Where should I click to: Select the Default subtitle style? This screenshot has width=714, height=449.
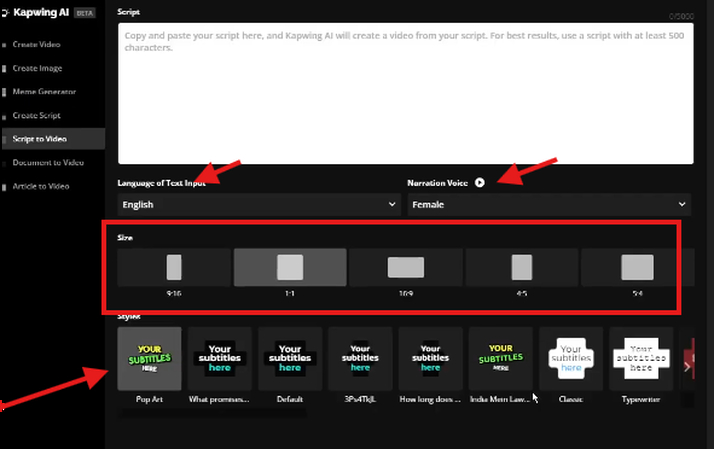point(290,358)
